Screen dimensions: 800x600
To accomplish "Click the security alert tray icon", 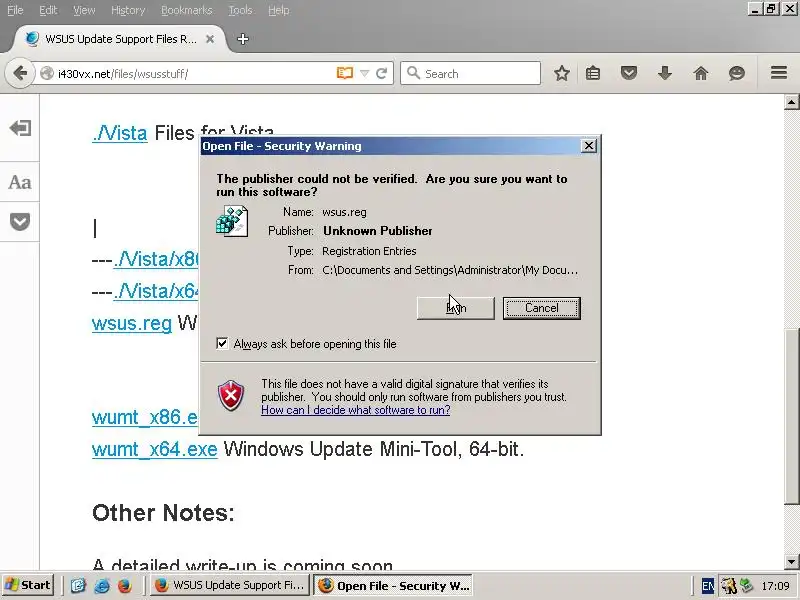I will [729, 586].
